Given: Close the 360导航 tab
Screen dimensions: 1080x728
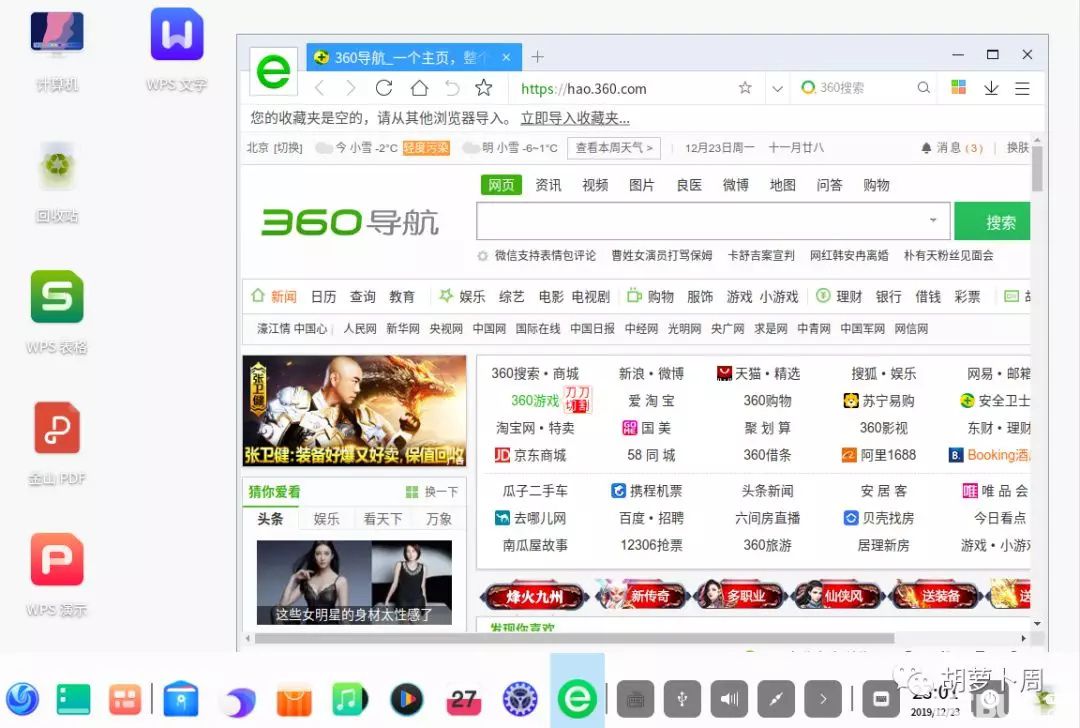Looking at the screenshot, I should pyautogui.click(x=506, y=57).
